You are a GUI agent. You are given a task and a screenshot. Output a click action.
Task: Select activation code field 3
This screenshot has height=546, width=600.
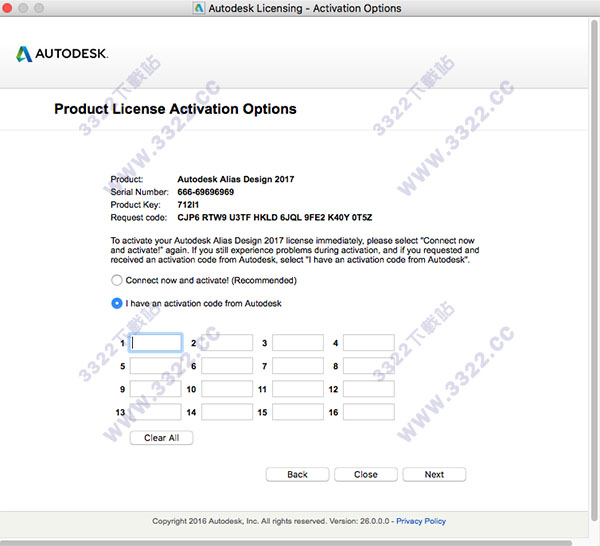click(298, 343)
